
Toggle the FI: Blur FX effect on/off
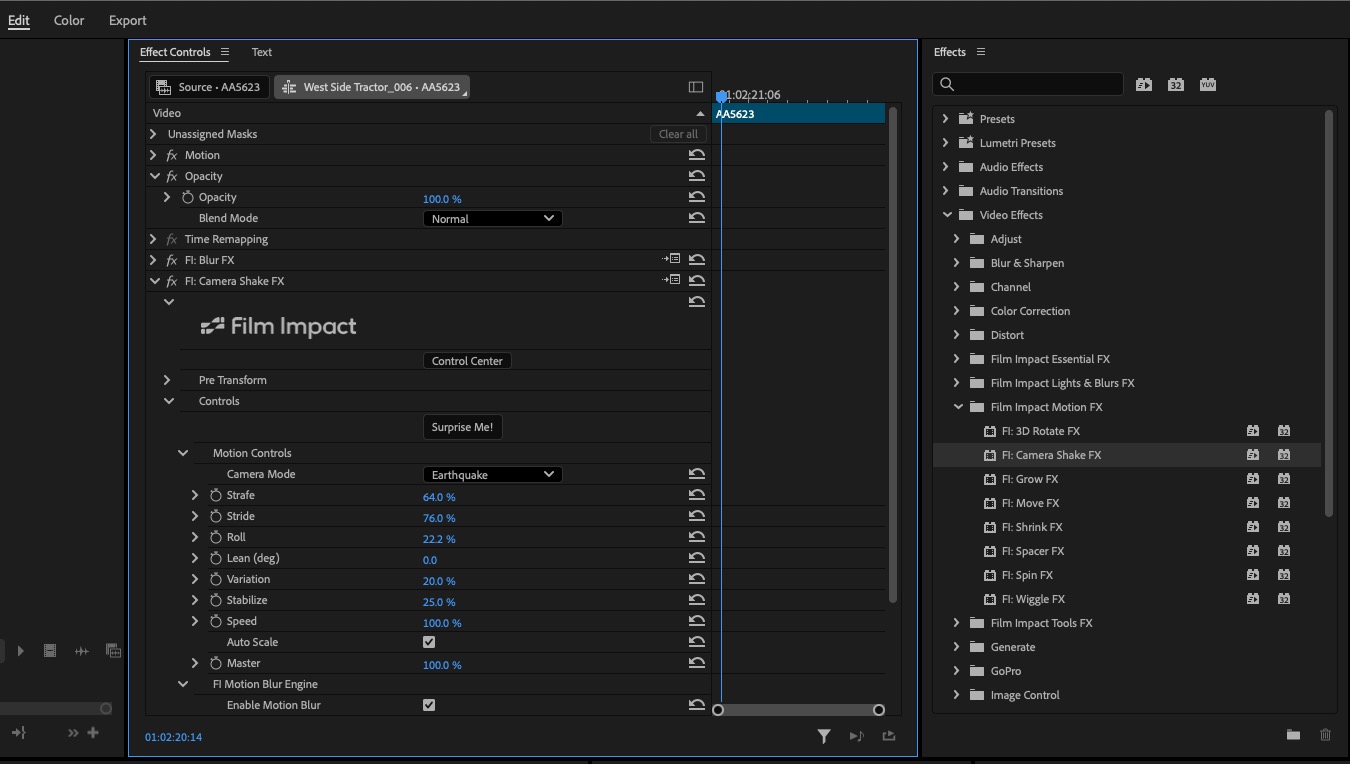pos(172,260)
